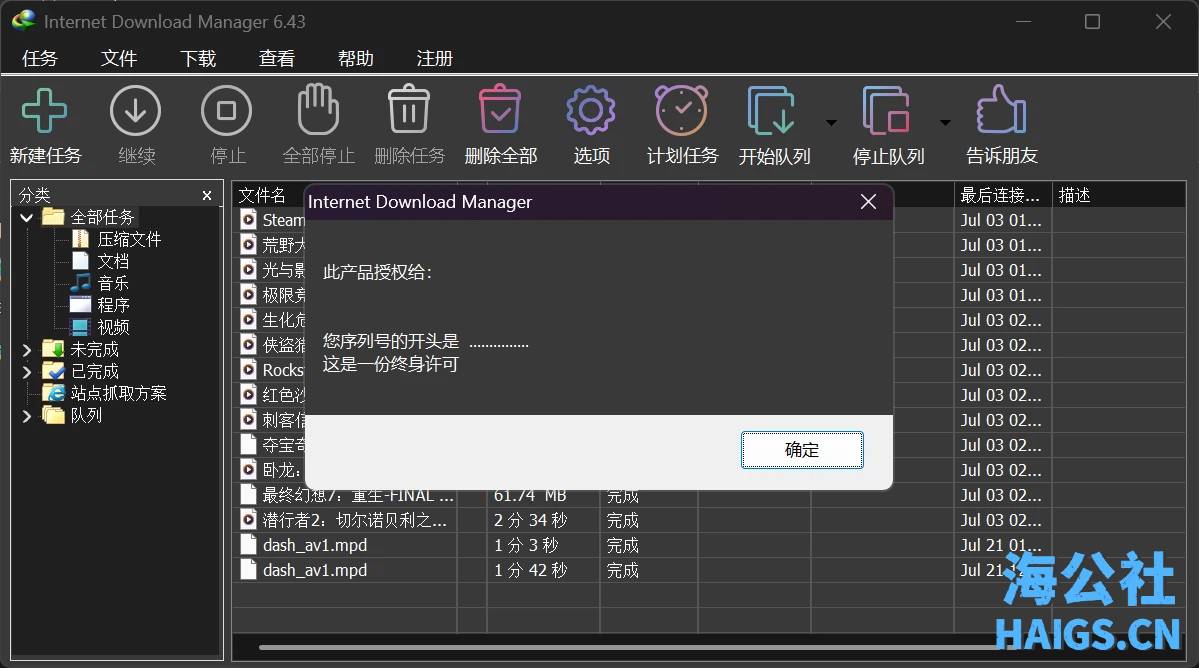Open the Stop Queue dropdown arrow
This screenshot has height=668, width=1199.
tap(945, 122)
